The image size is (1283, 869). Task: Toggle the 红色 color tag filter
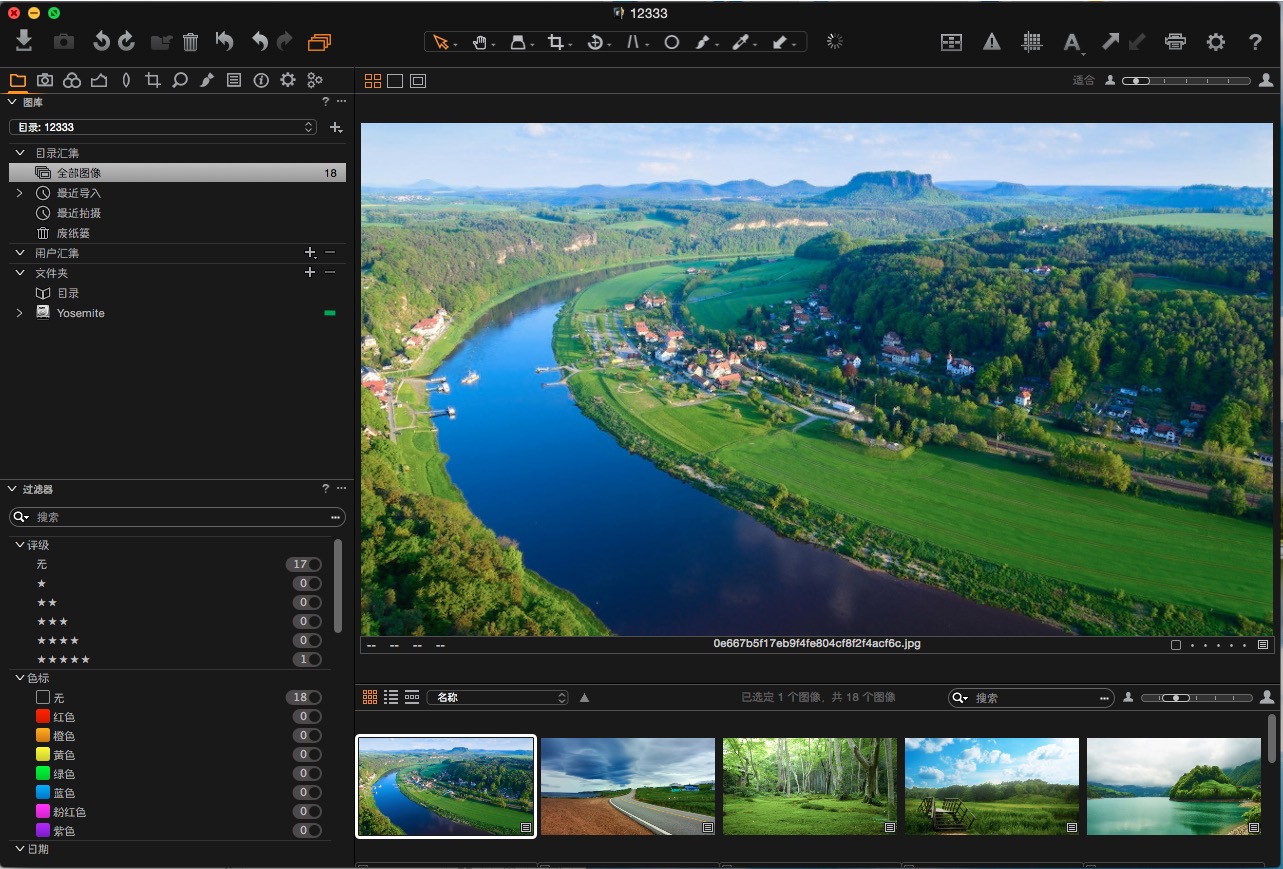tap(313, 717)
